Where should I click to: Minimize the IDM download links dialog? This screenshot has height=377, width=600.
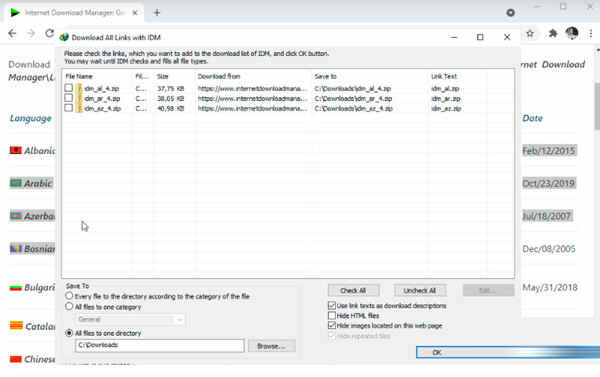454,37
